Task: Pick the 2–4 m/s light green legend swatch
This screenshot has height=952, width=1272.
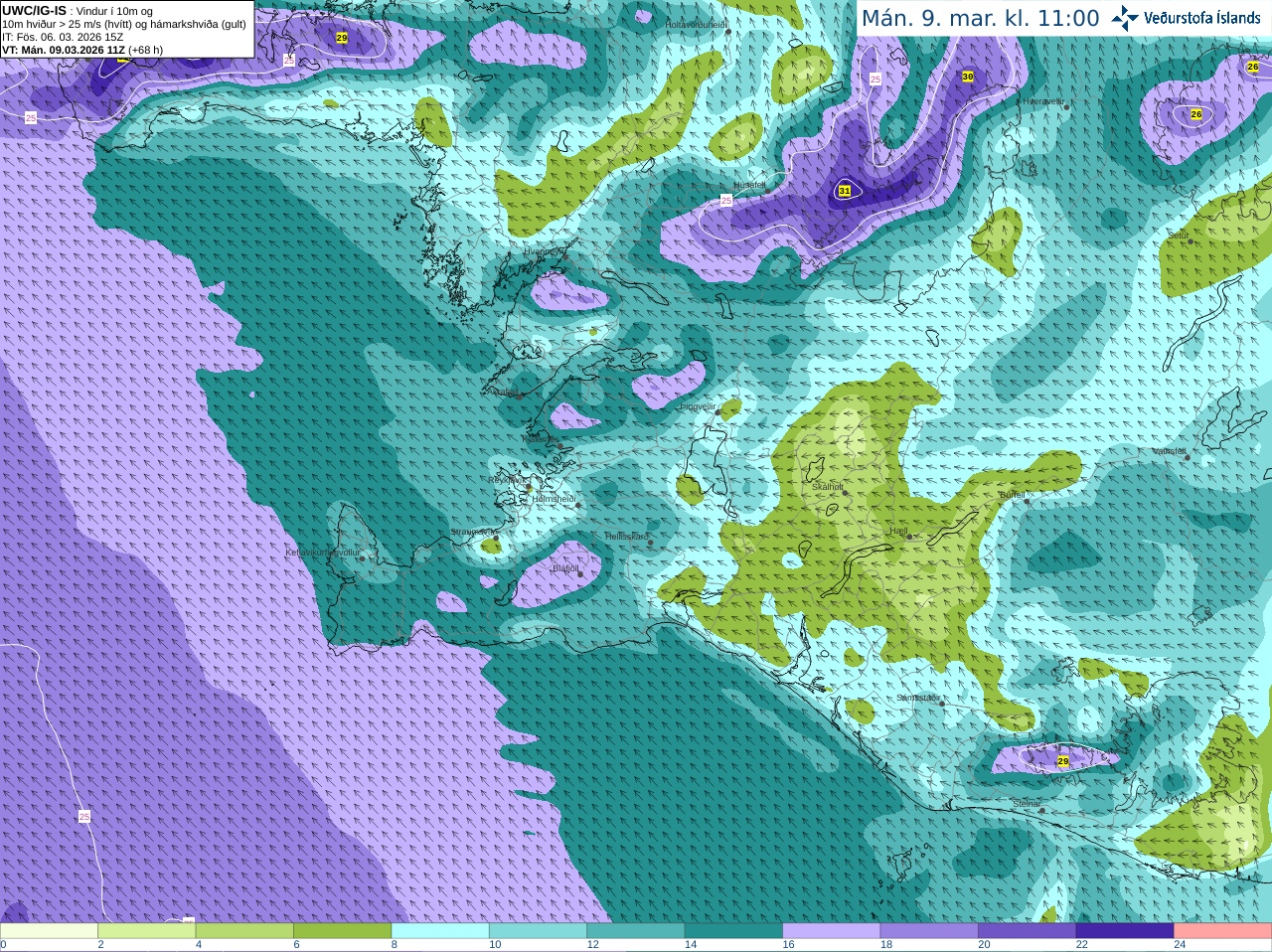Action: tap(146, 931)
